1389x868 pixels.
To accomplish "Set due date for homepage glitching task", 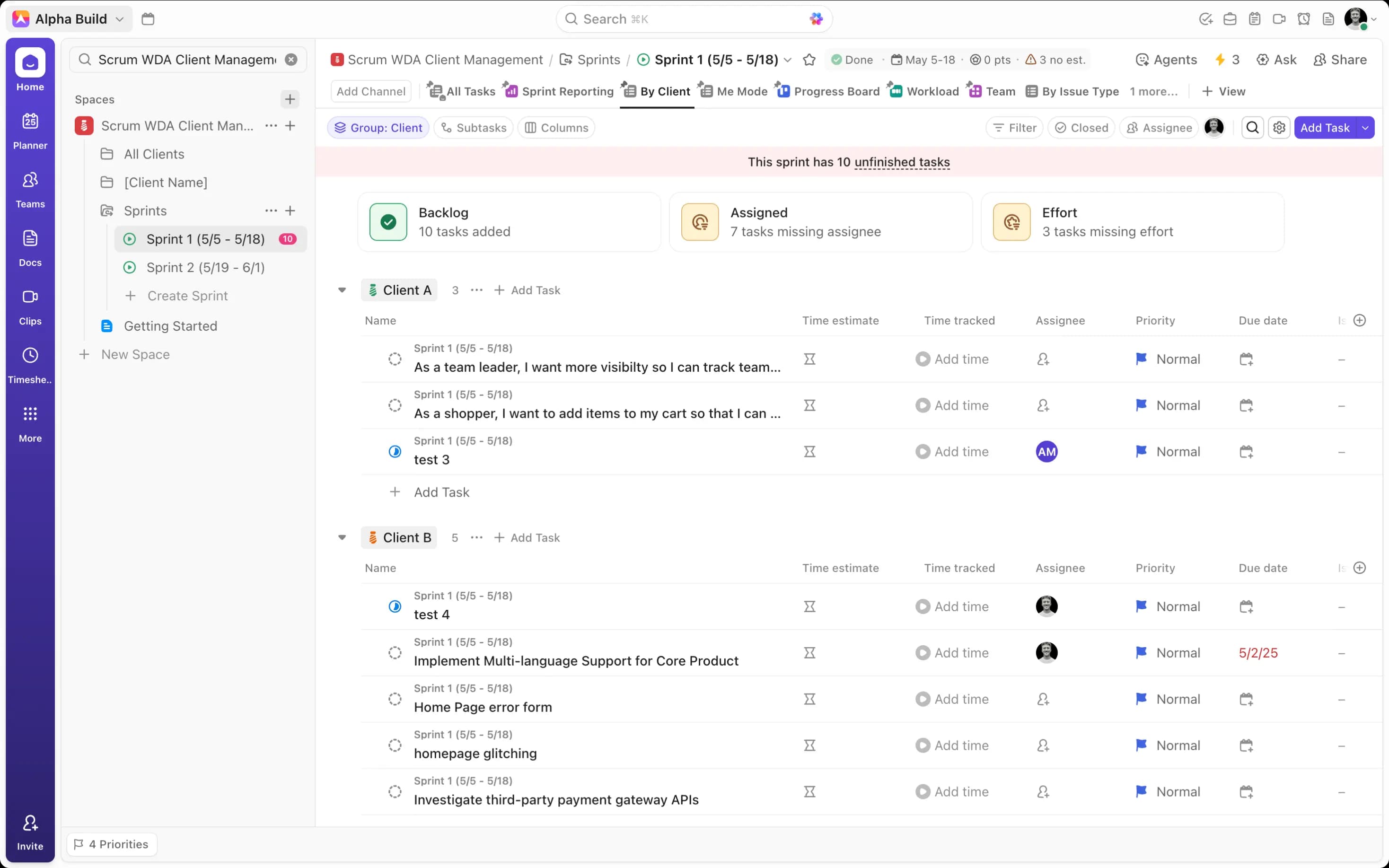I will (x=1246, y=745).
